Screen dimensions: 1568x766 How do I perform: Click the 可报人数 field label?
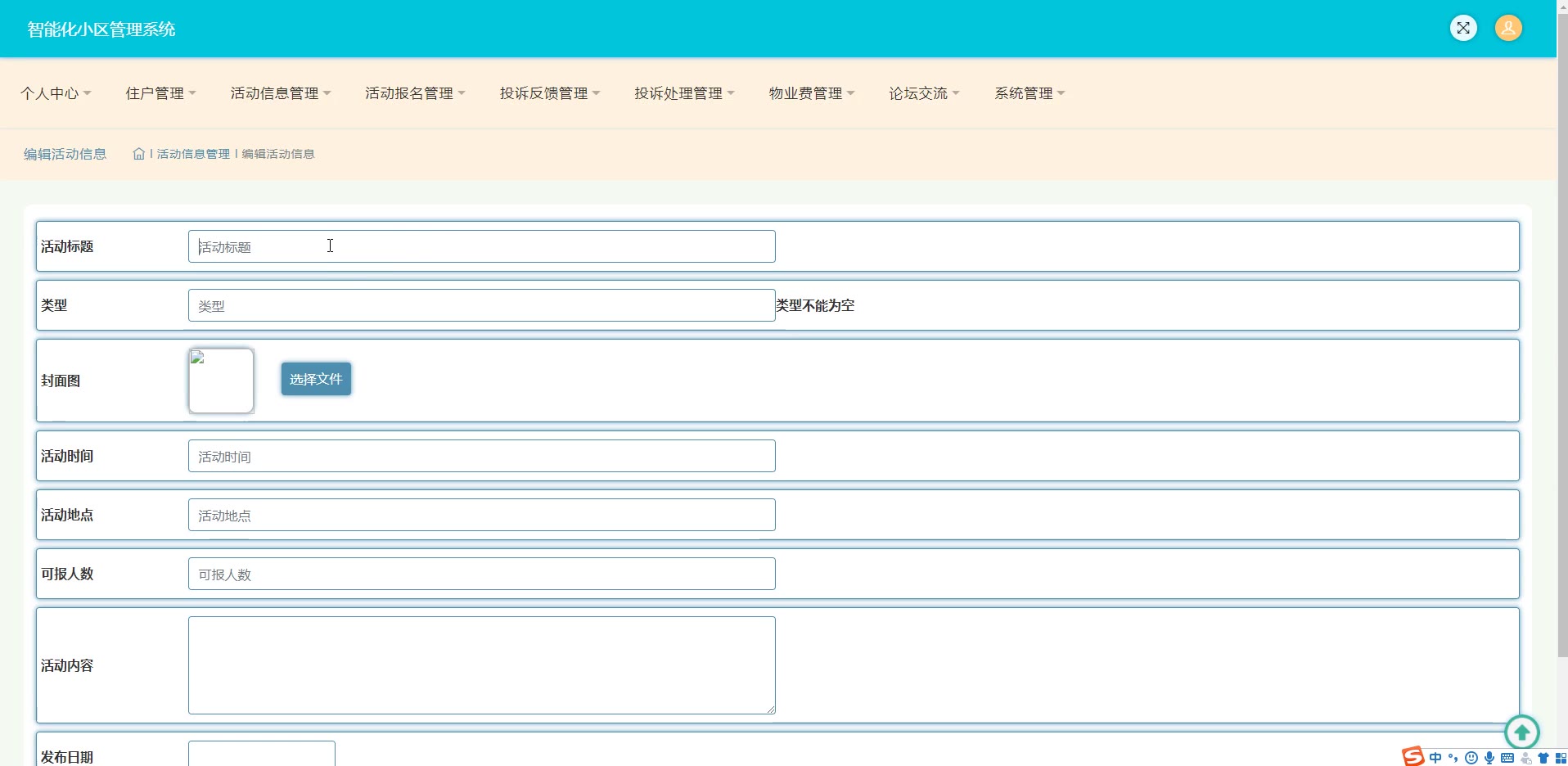click(67, 574)
